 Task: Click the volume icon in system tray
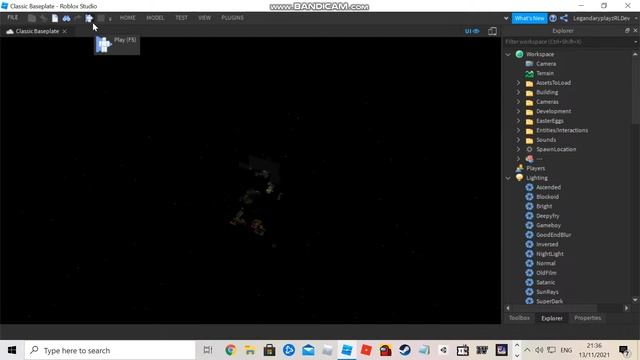coord(539,350)
